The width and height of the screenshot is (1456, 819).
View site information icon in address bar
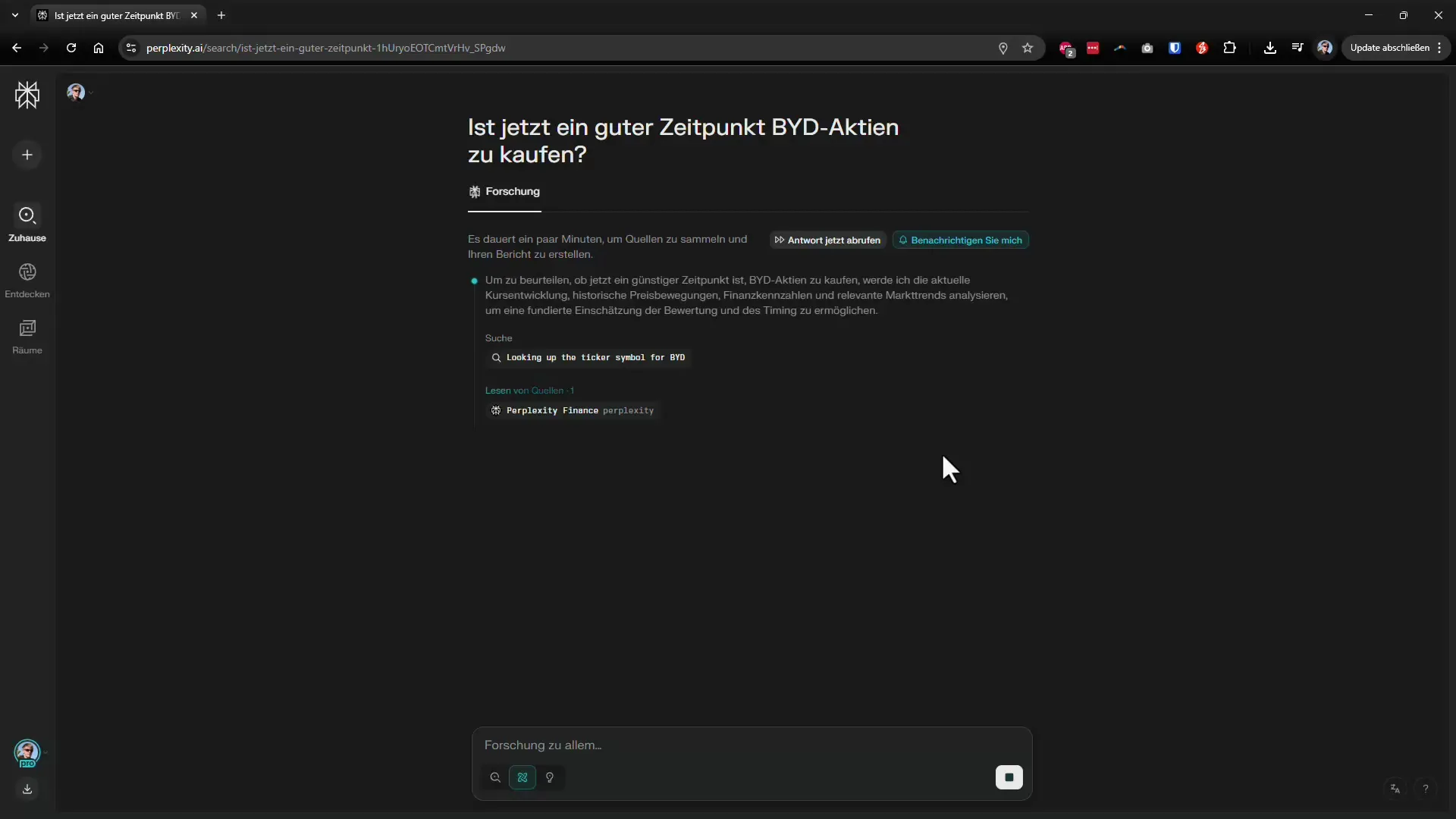tap(131, 48)
